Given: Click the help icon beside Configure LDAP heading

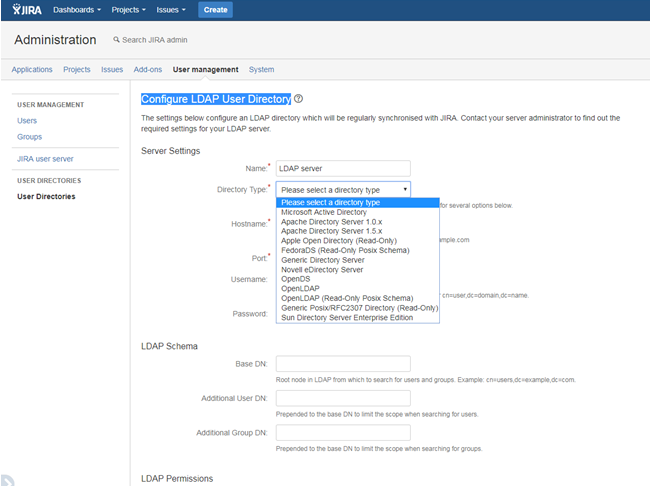Looking at the screenshot, I should (298, 99).
